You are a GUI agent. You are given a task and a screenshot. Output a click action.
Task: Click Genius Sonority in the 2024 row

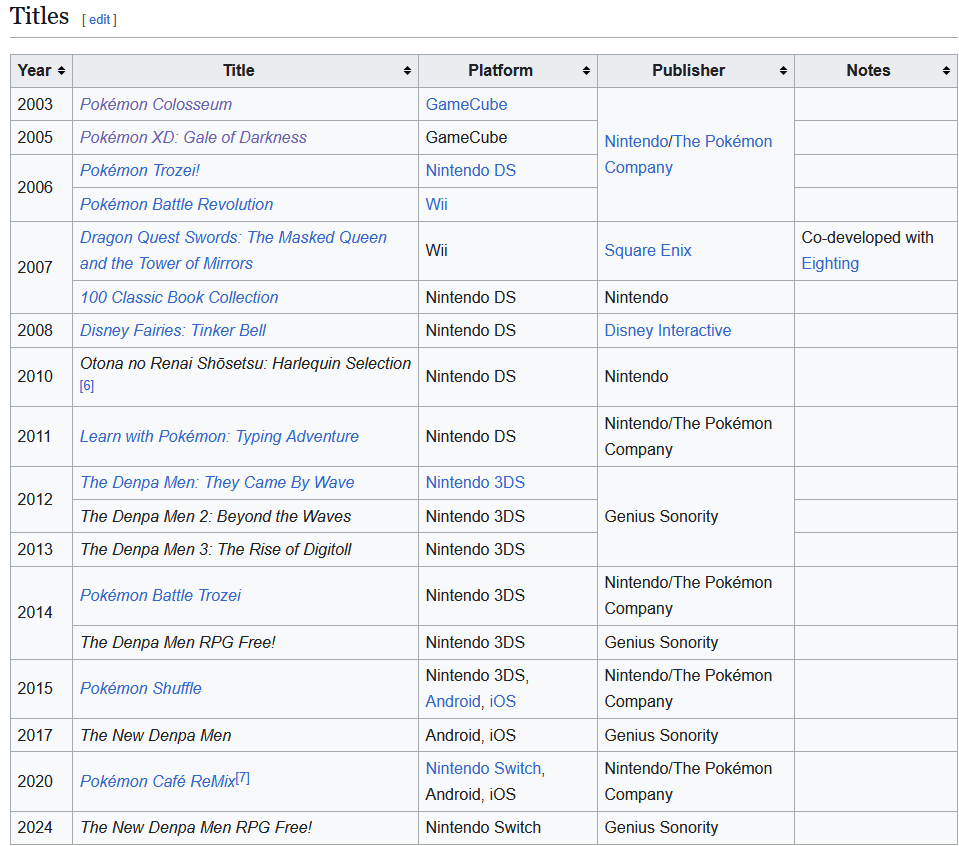click(x=661, y=828)
